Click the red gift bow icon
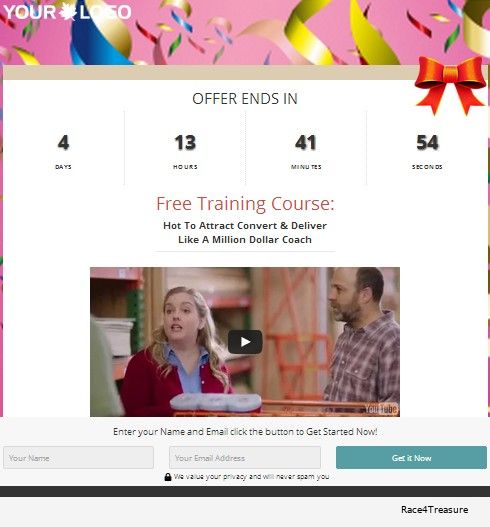This screenshot has width=490, height=527. 450,85
